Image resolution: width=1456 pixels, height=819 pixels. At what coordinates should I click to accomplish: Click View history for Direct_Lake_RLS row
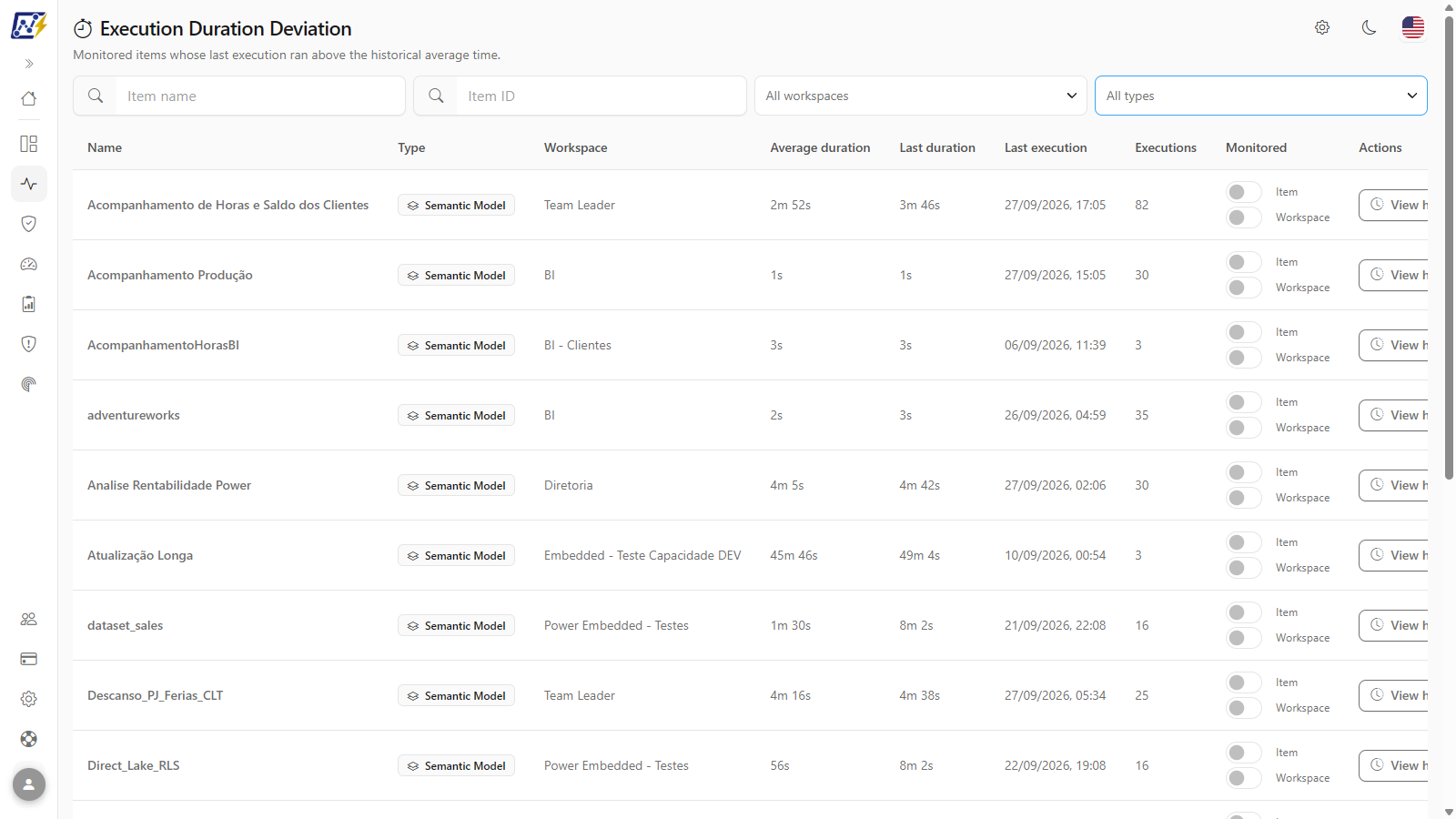click(1394, 765)
